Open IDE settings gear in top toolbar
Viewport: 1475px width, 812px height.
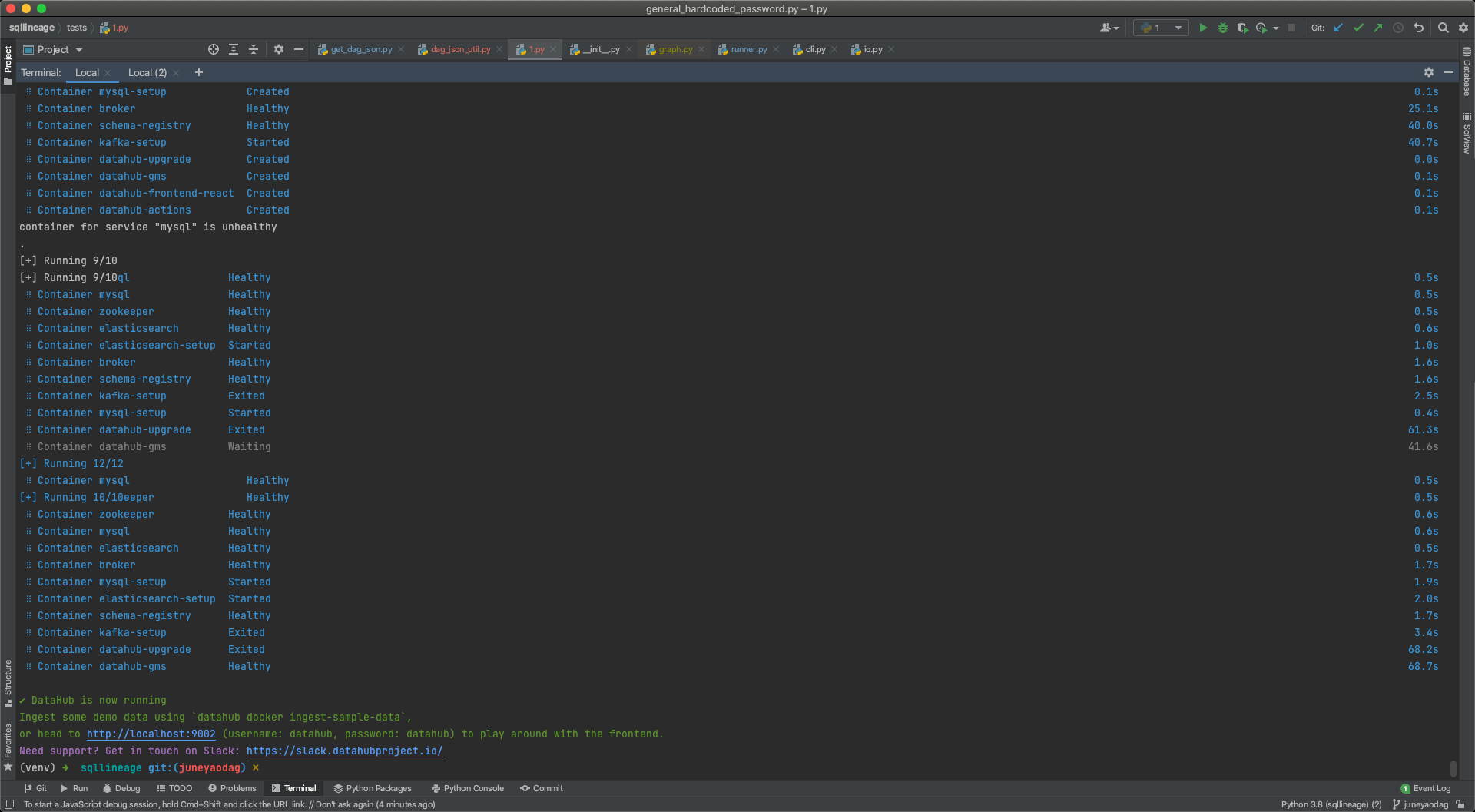1463,28
